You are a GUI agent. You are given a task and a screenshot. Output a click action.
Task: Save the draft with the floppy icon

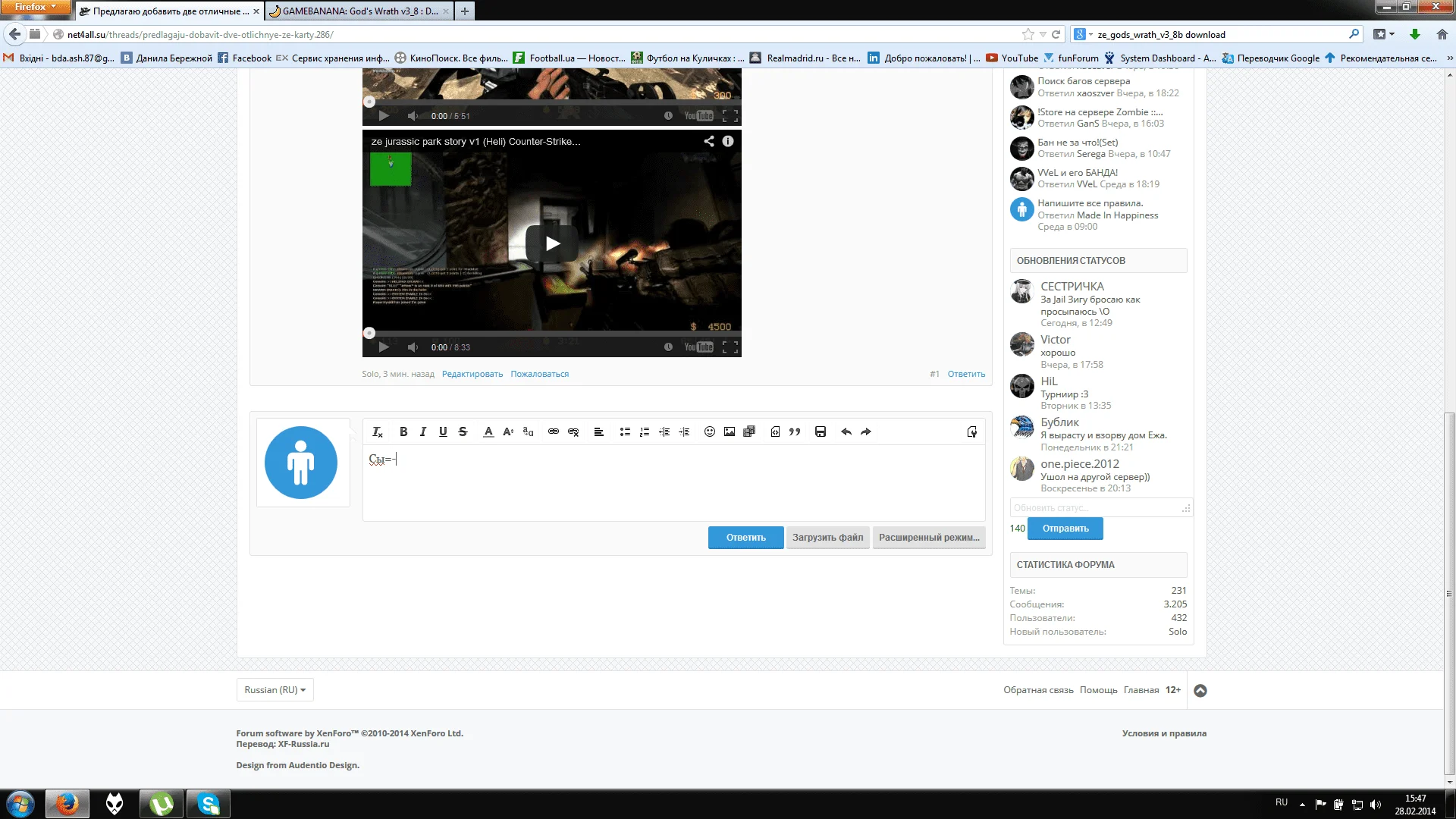tap(821, 432)
